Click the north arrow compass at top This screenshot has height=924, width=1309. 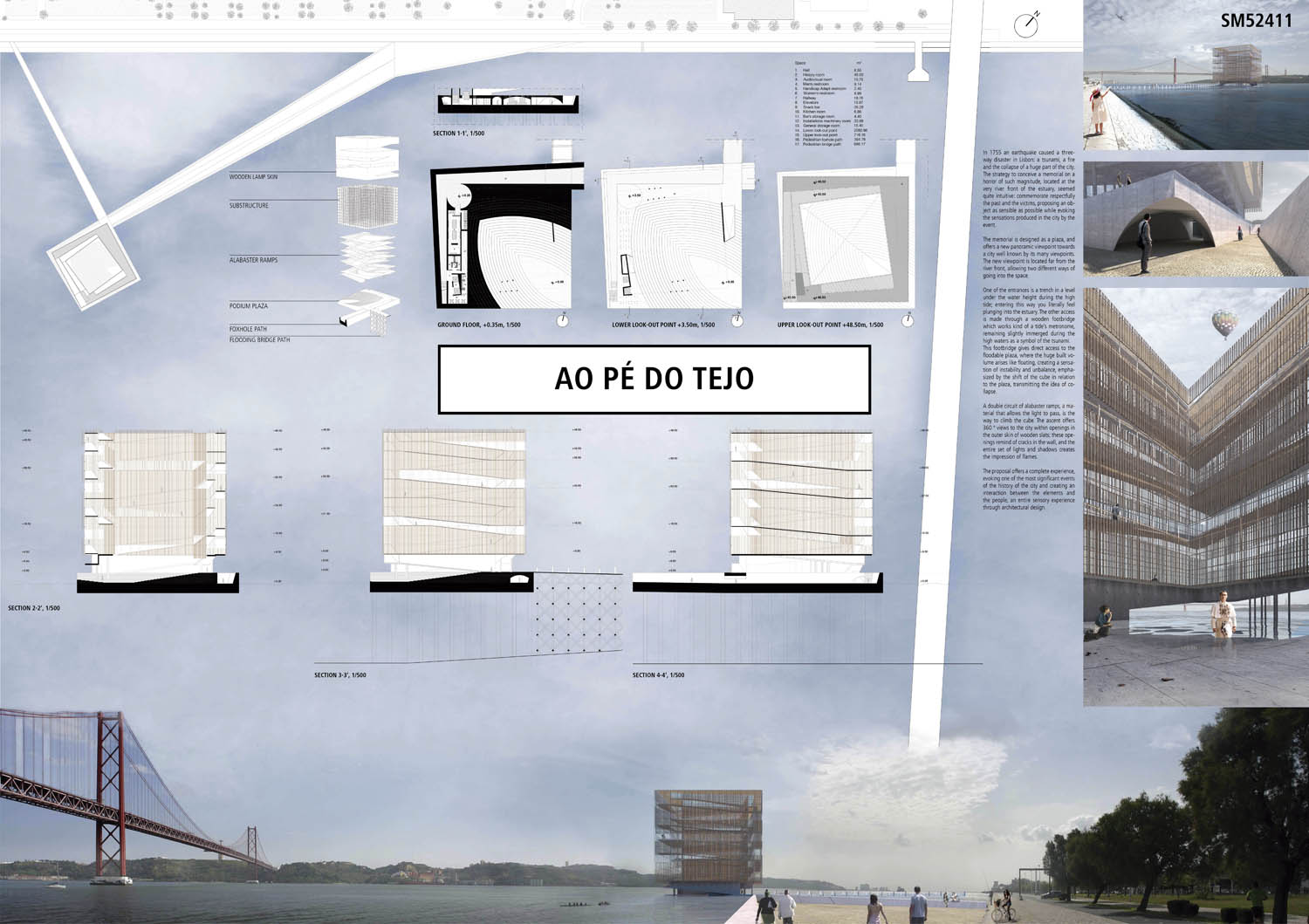click(x=1025, y=25)
